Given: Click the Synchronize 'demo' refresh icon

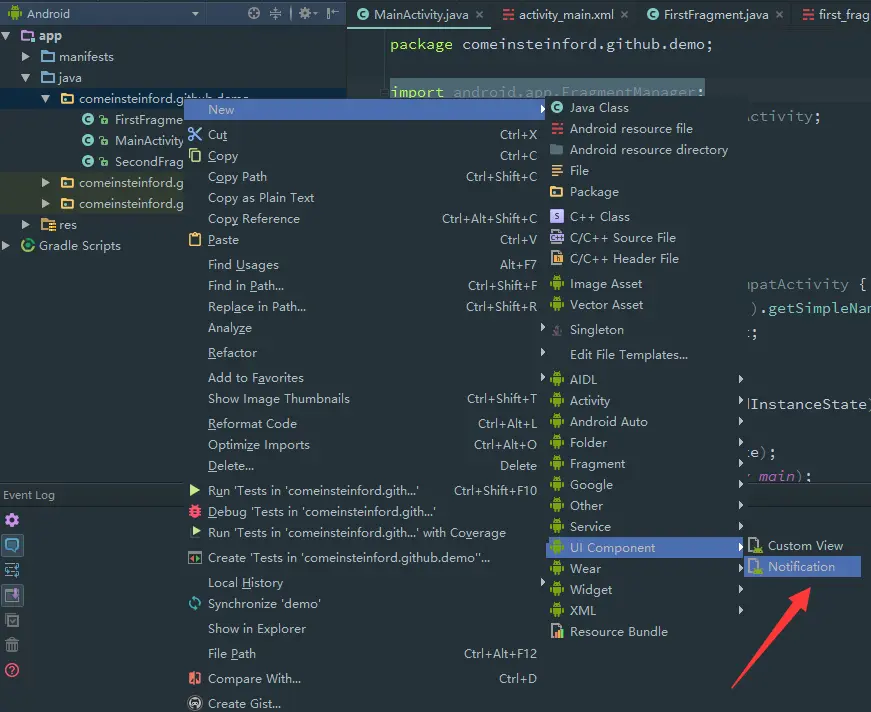Looking at the screenshot, I should pos(195,603).
